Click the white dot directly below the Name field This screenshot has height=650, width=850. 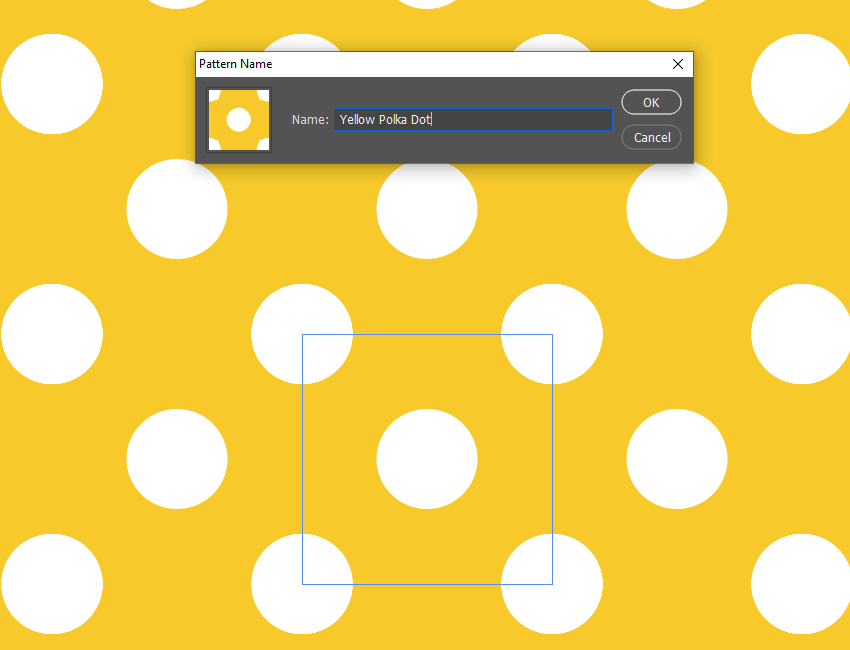[427, 210]
